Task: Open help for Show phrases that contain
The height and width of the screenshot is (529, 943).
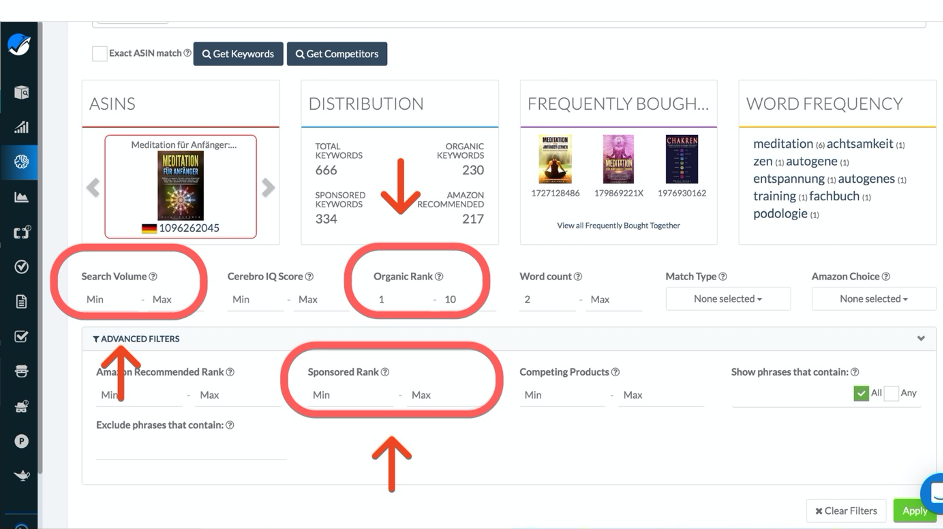Action: point(855,372)
